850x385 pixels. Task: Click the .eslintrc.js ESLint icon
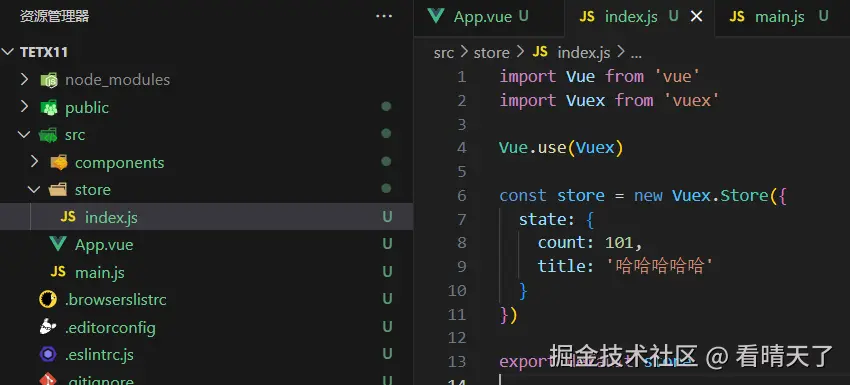48,355
